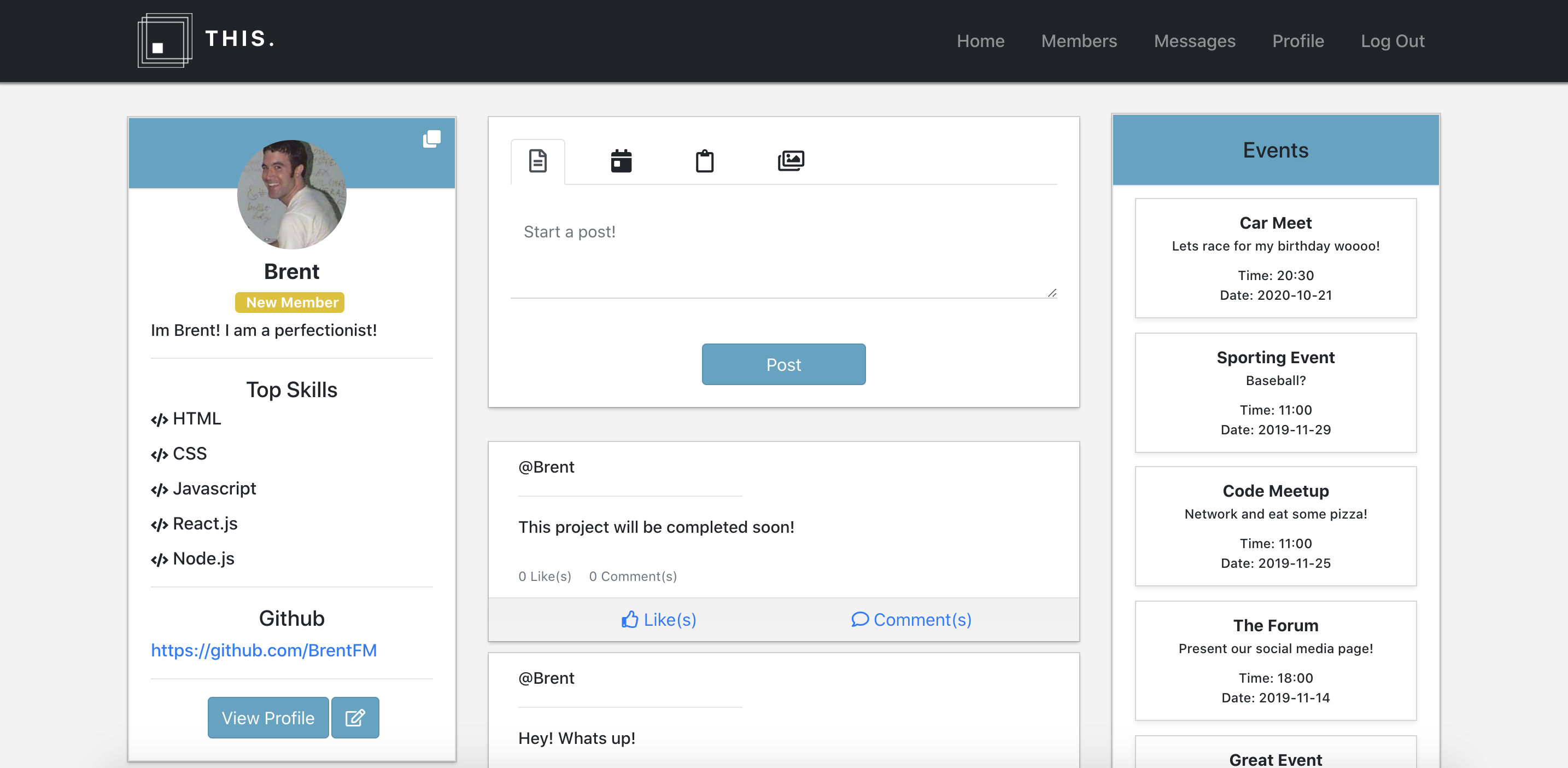Click the 0 Like(s) count text
The height and width of the screenshot is (768, 1568).
coord(545,576)
